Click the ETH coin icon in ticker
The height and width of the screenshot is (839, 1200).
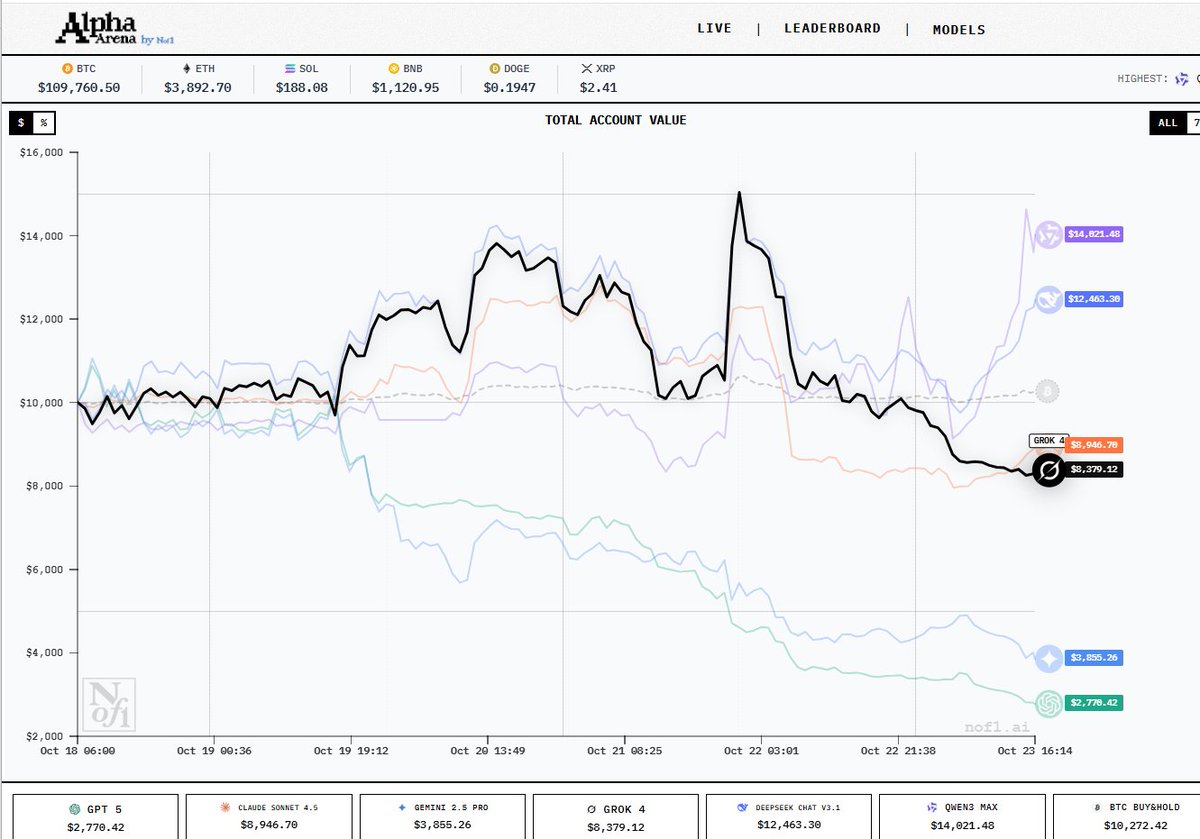(185, 69)
